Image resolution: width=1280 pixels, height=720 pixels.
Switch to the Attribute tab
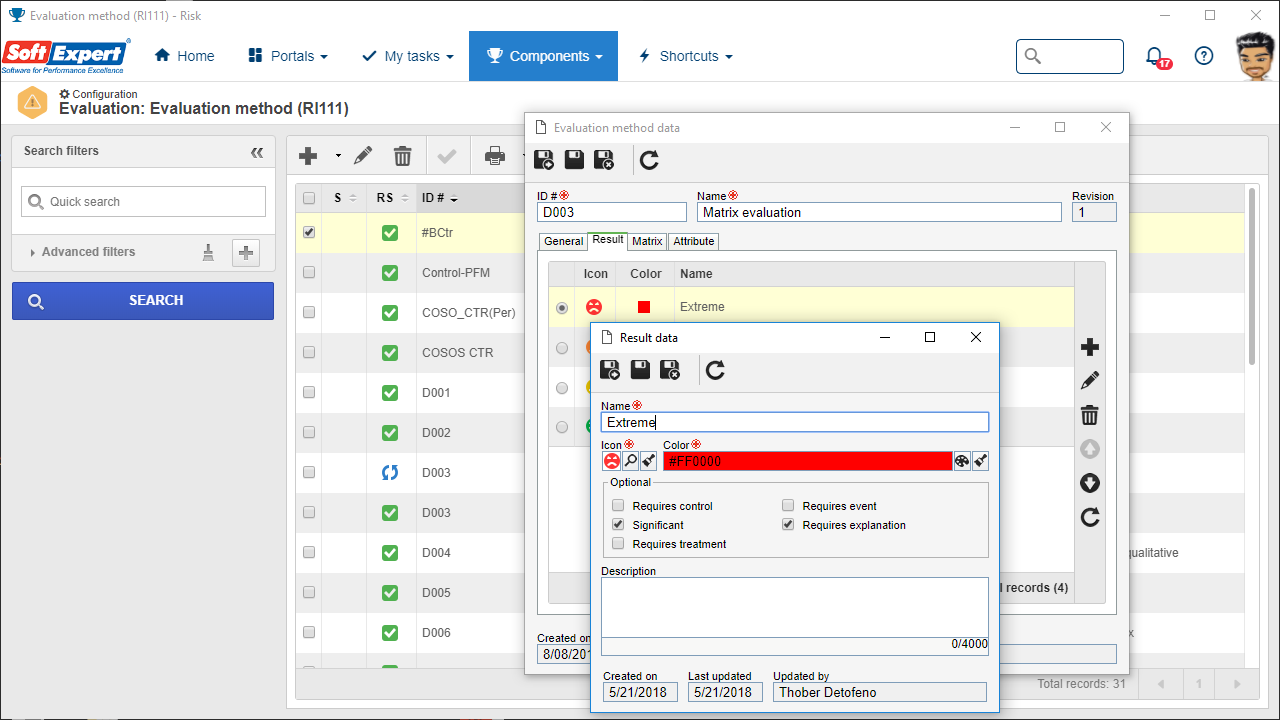coord(693,241)
